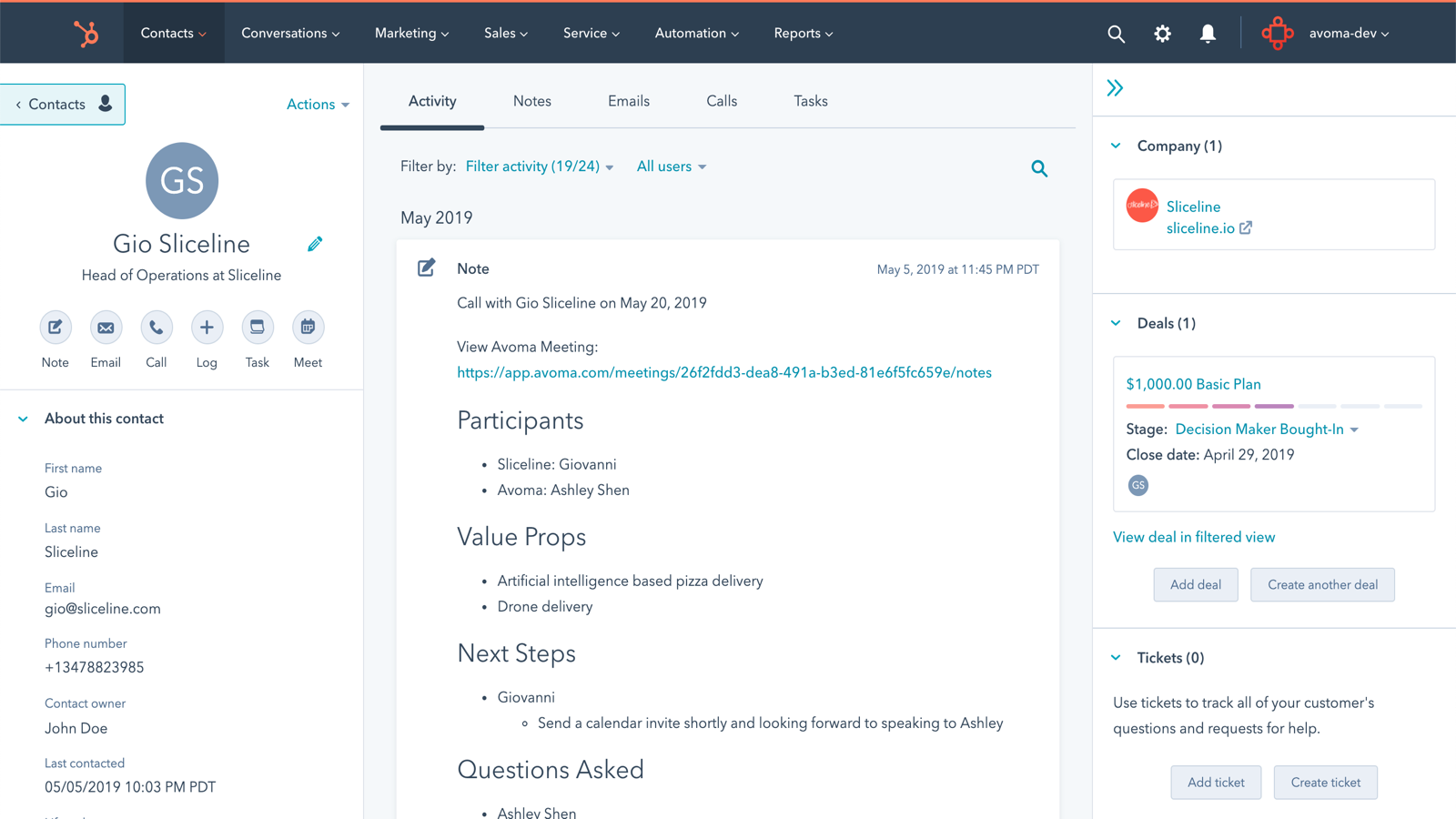Switch to the Tasks tab
This screenshot has height=819, width=1456.
coord(811,101)
